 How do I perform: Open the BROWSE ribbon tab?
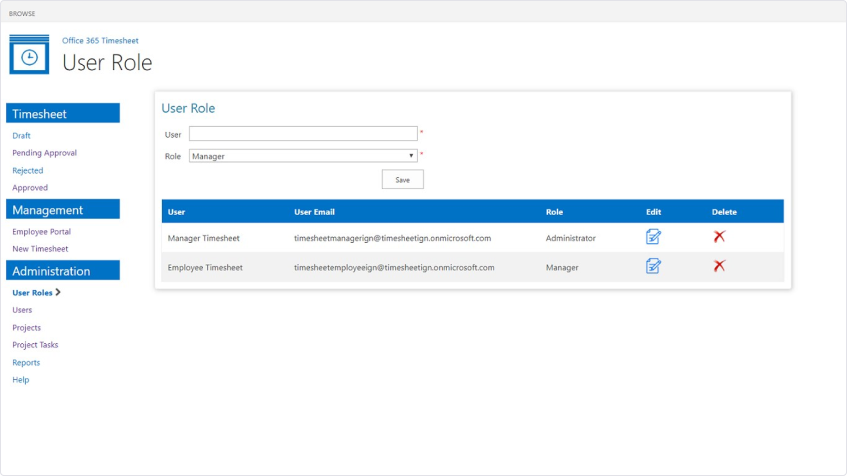point(23,13)
